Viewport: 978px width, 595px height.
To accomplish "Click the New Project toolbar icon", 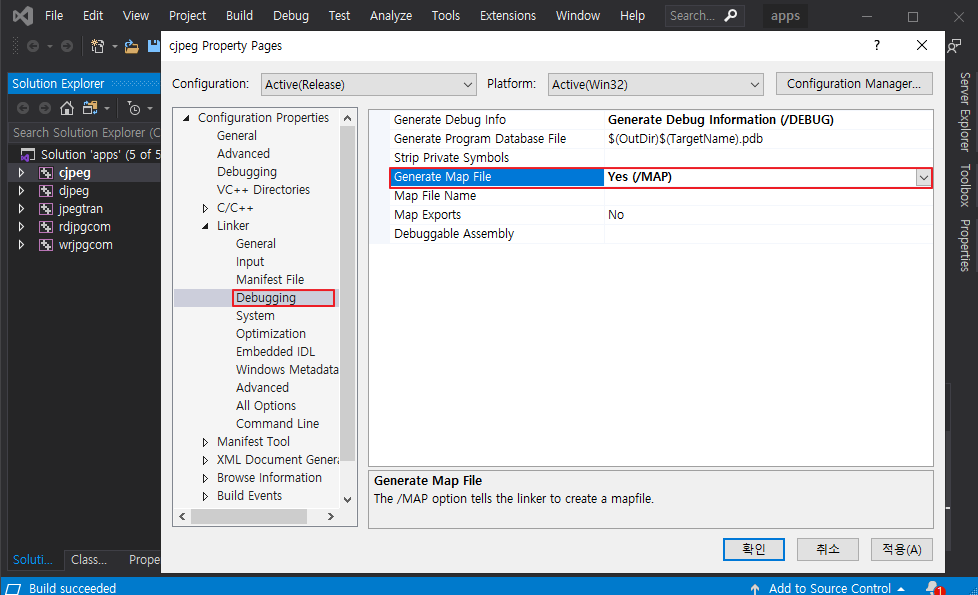I will tap(97, 46).
